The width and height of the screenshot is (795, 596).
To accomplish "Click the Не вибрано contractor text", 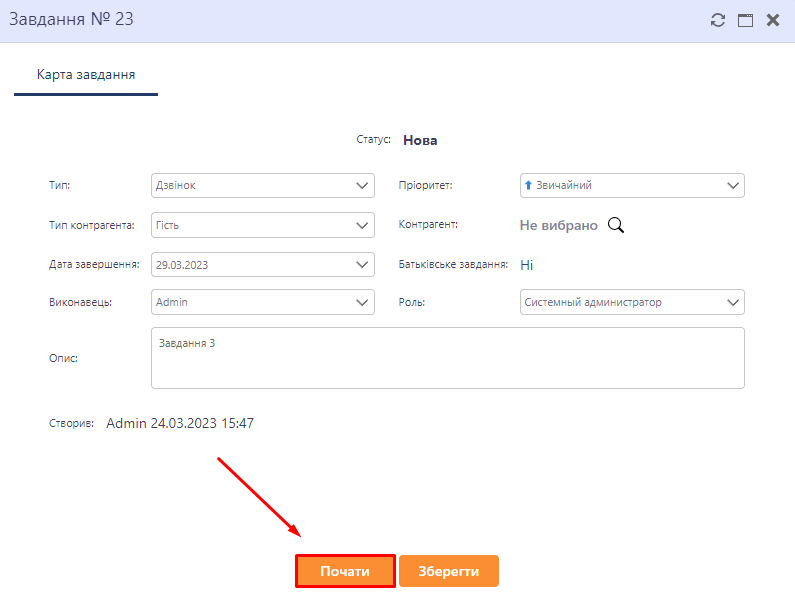I will click(x=558, y=226).
